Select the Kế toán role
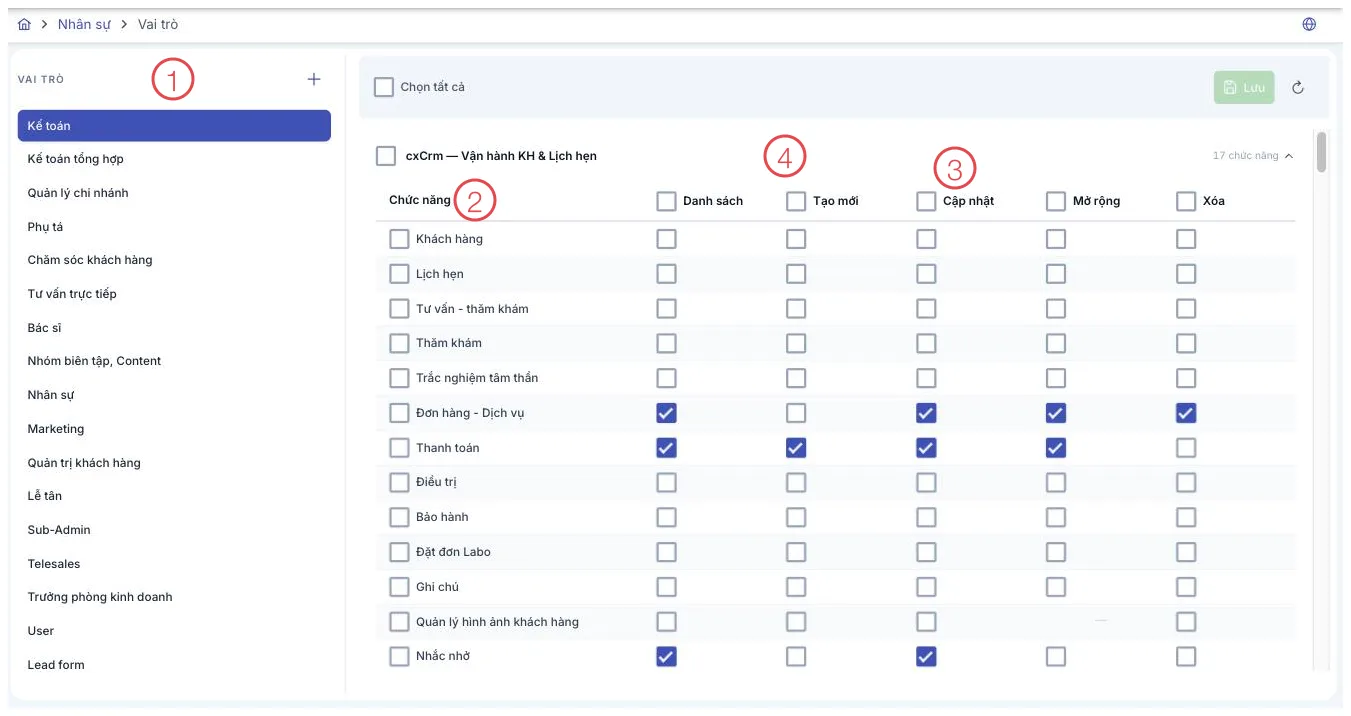 pyautogui.click(x=174, y=126)
